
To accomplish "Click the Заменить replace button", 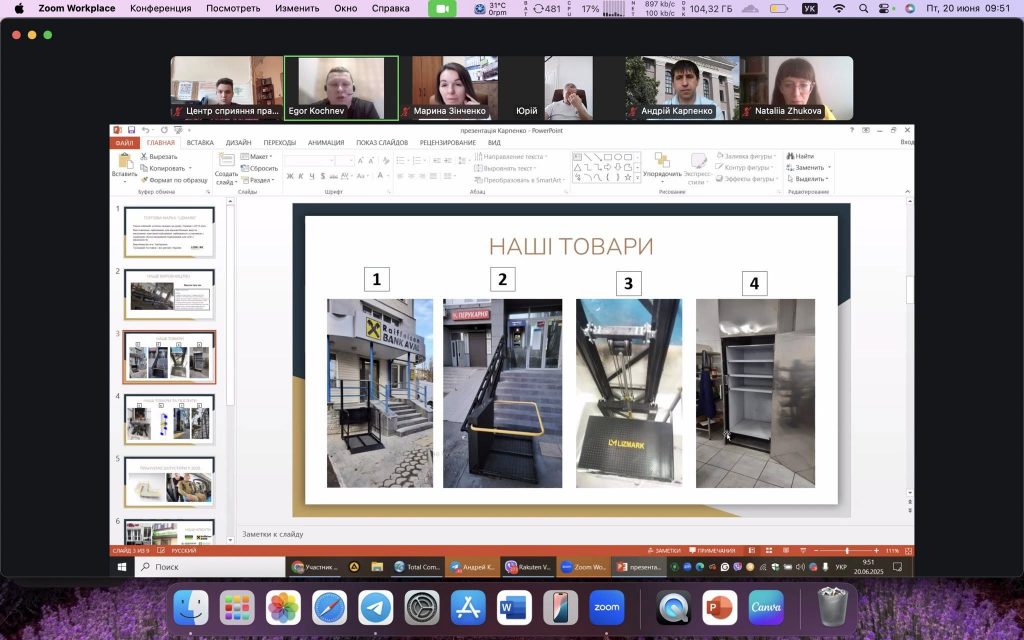I will [808, 168].
